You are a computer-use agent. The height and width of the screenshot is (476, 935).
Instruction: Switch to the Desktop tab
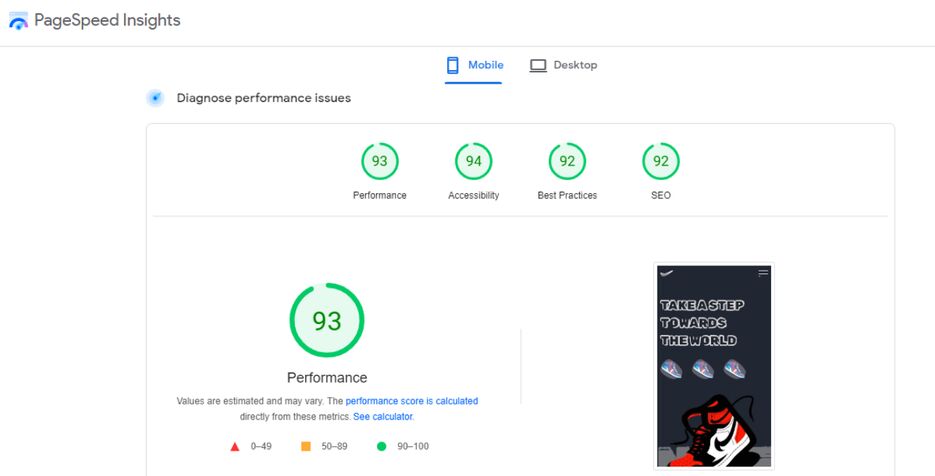(x=563, y=66)
